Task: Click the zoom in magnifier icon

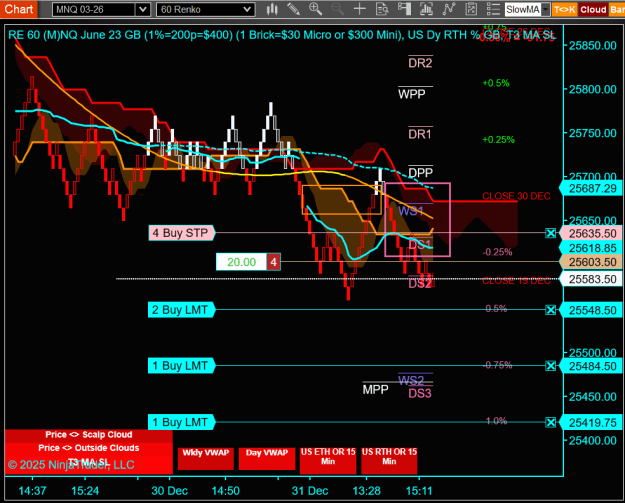Action: tap(315, 9)
